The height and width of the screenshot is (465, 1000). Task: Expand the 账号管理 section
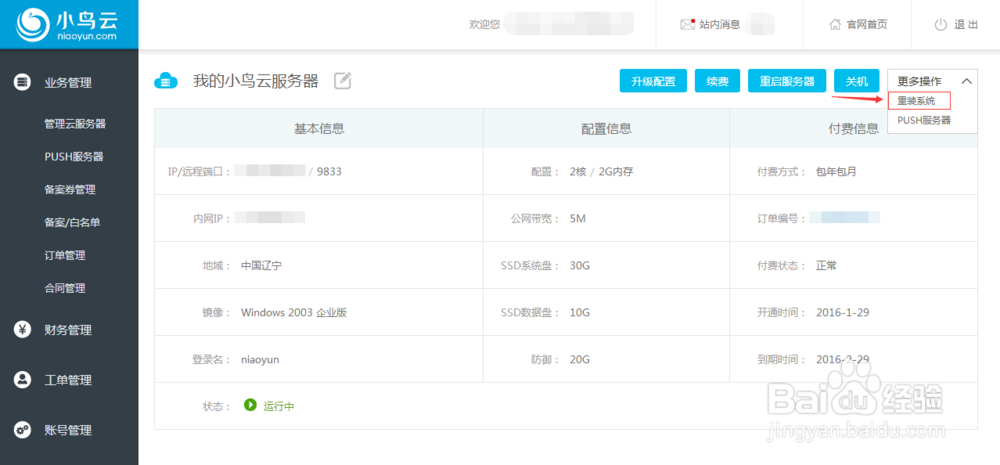pyautogui.click(x=69, y=430)
